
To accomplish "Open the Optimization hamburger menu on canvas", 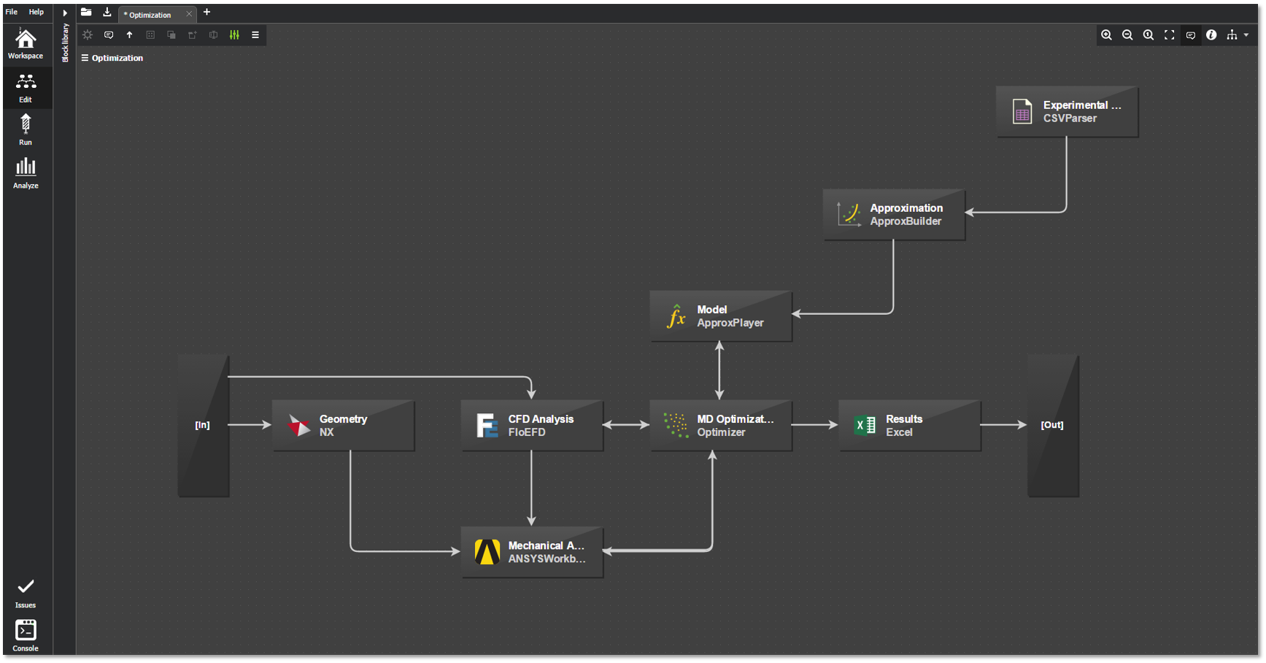I will coord(85,58).
